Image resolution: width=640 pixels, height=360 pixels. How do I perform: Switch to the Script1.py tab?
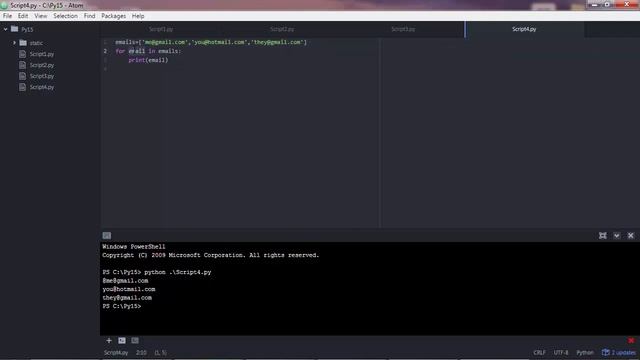[x=161, y=29]
